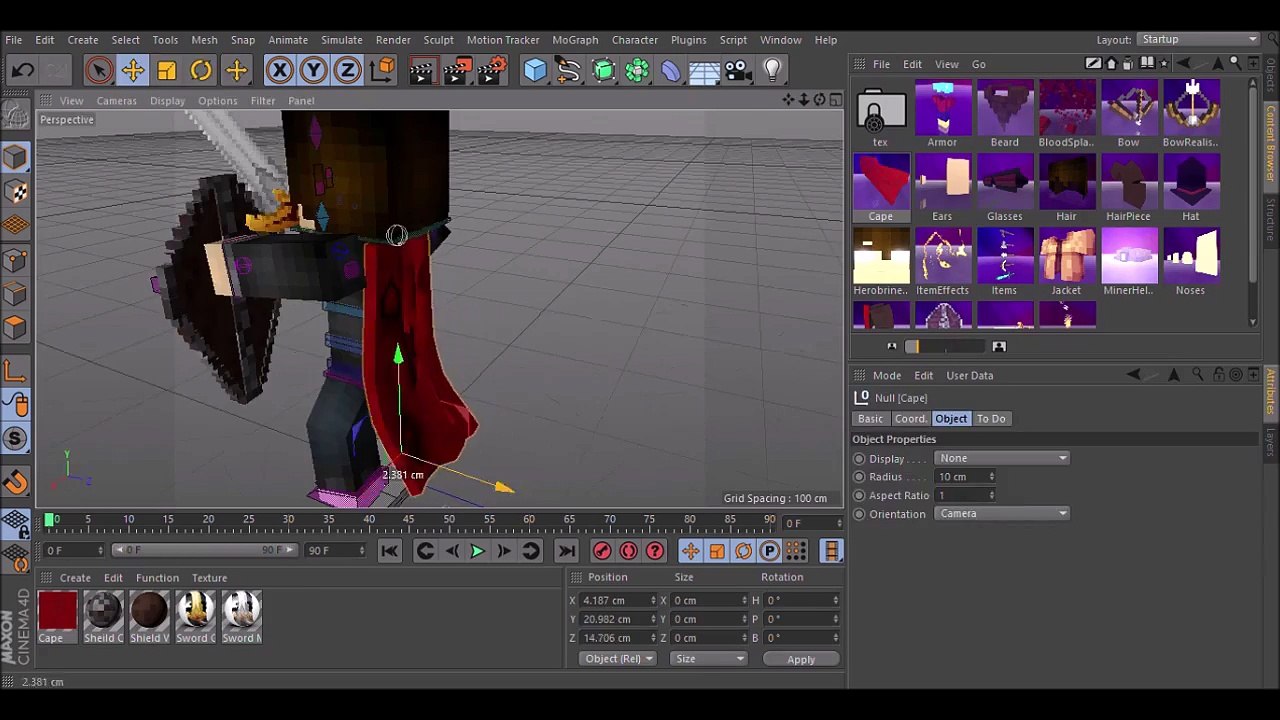Click the Apply button

(x=801, y=660)
